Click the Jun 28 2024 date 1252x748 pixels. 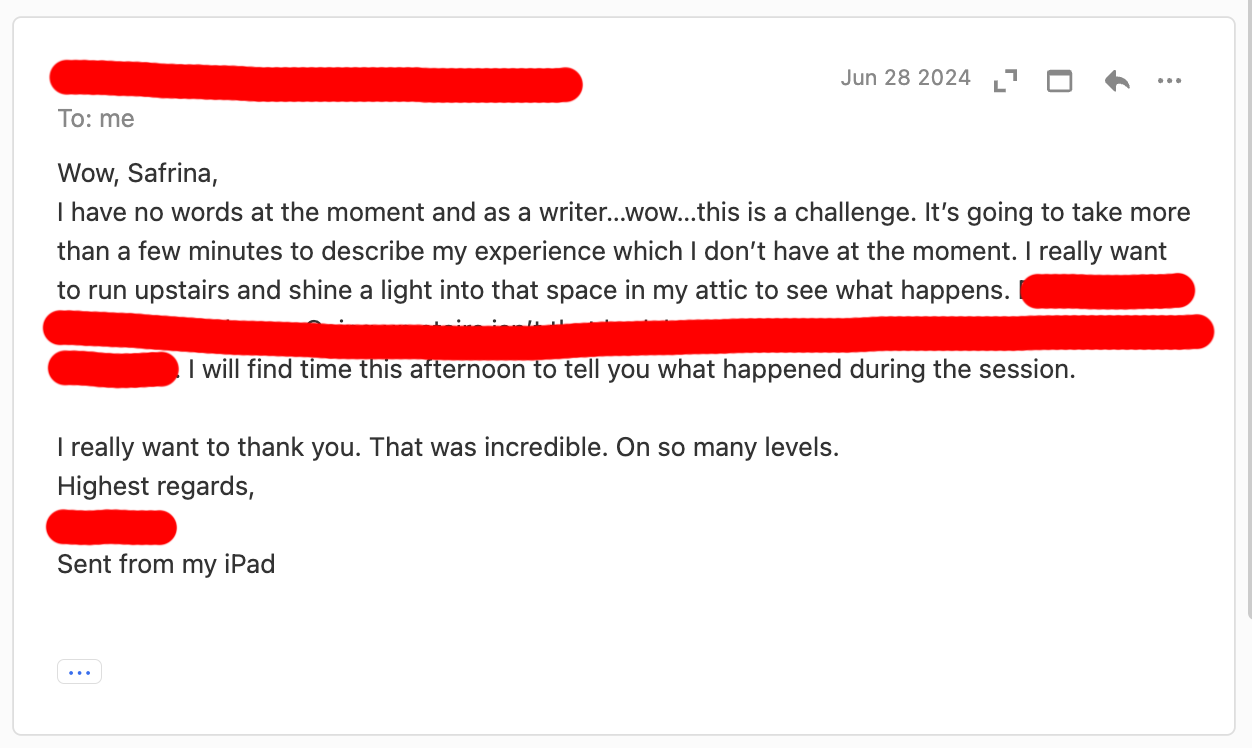click(905, 78)
